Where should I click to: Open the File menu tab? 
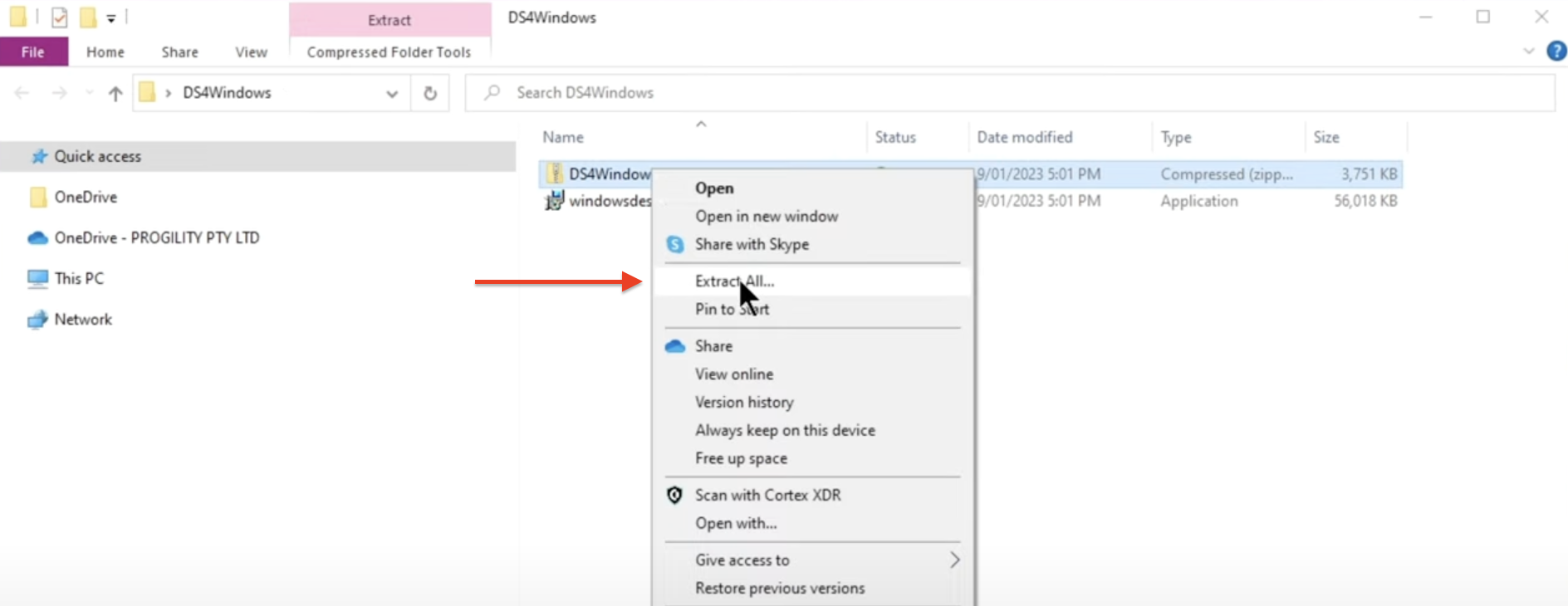point(33,51)
